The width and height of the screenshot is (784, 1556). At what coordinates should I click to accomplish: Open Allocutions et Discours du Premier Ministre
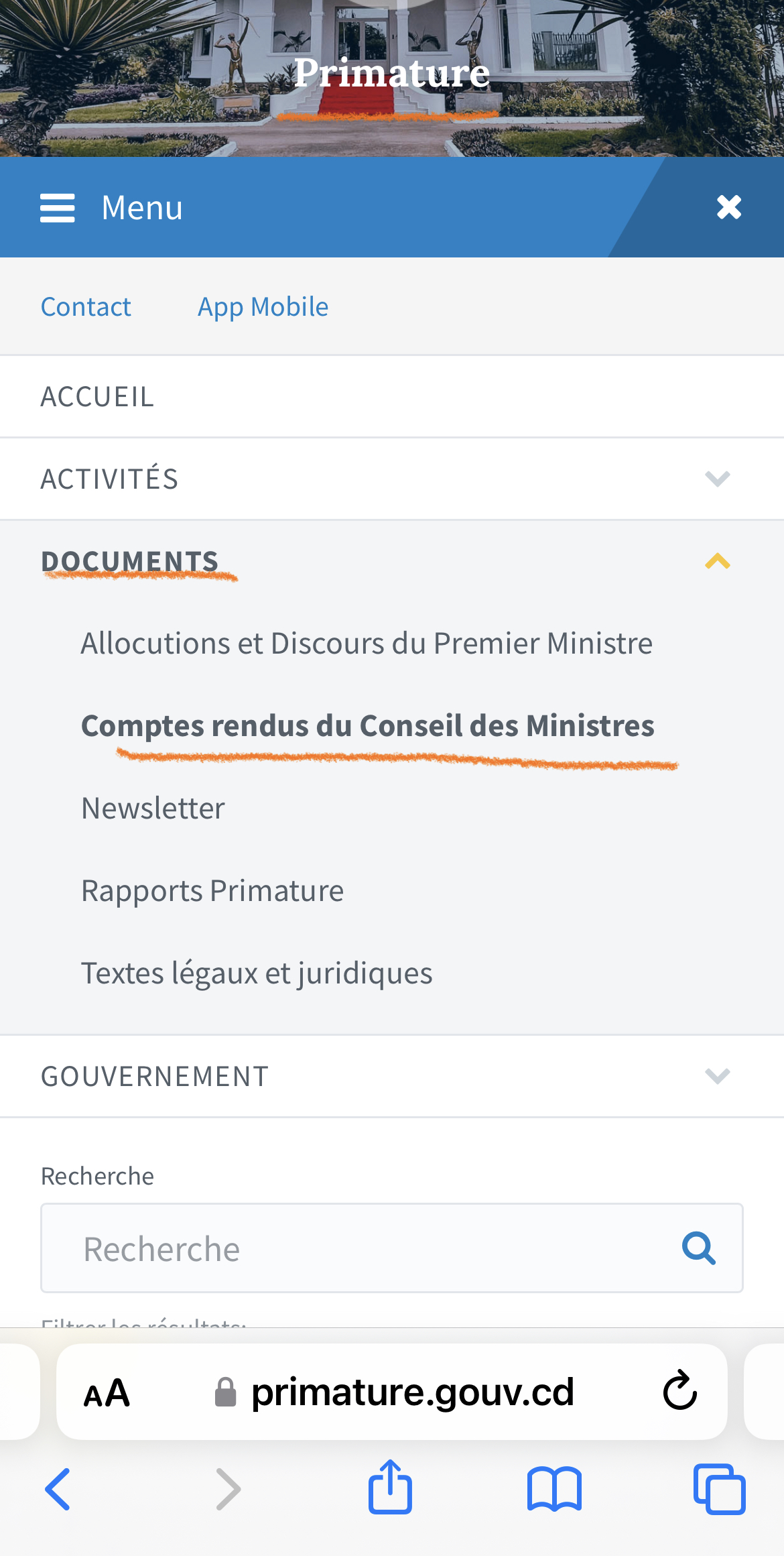click(367, 644)
